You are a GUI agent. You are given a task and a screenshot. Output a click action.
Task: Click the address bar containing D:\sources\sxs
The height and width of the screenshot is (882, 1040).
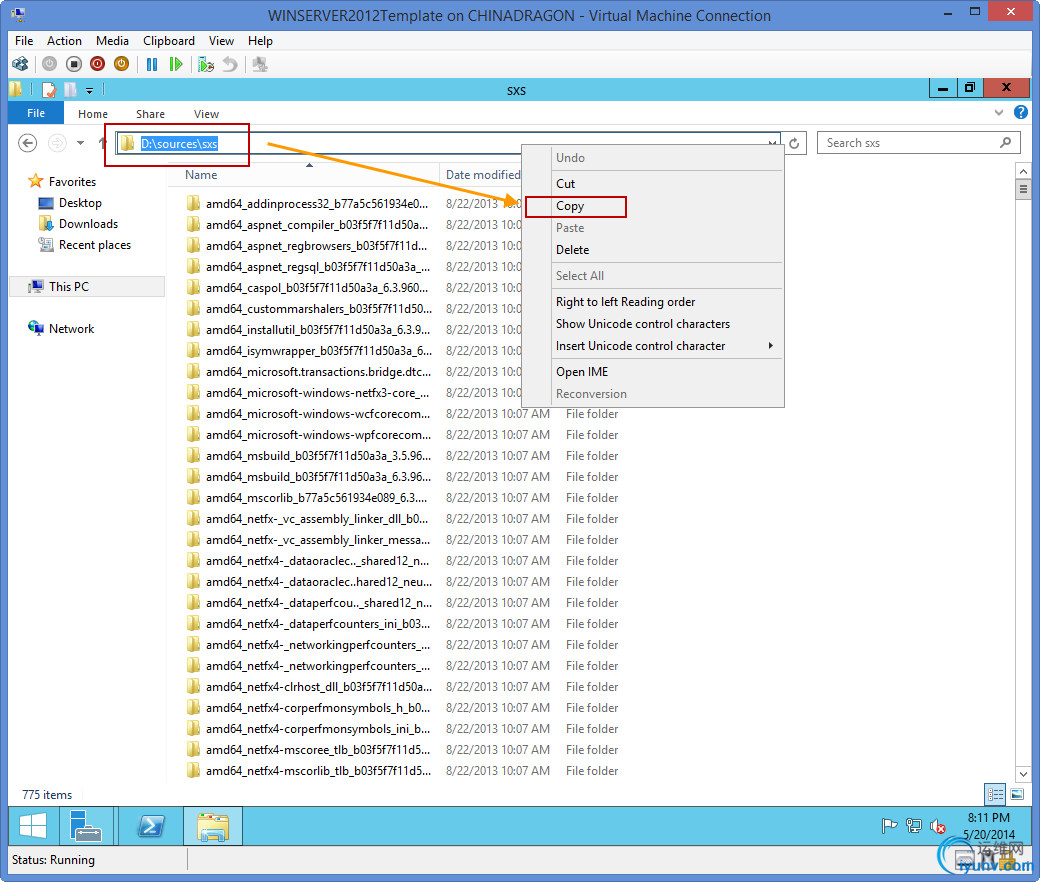[448, 143]
